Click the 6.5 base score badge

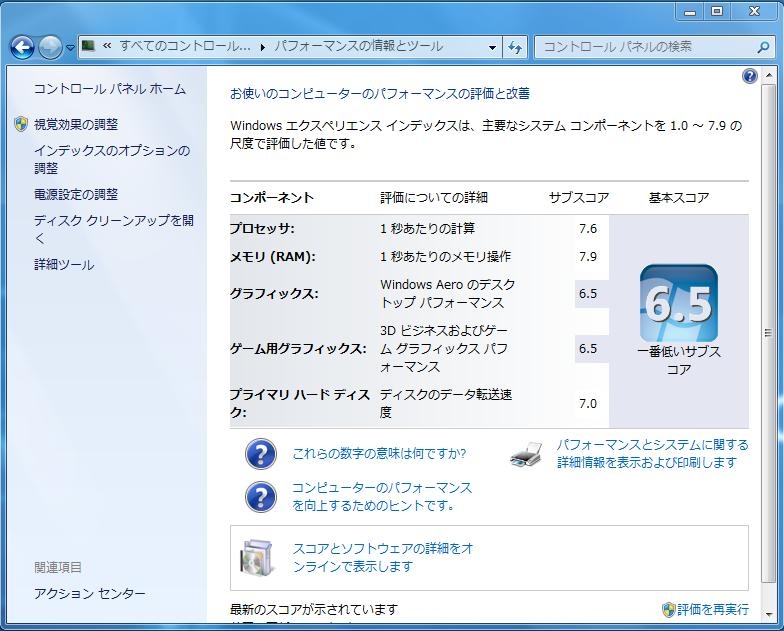(x=678, y=303)
